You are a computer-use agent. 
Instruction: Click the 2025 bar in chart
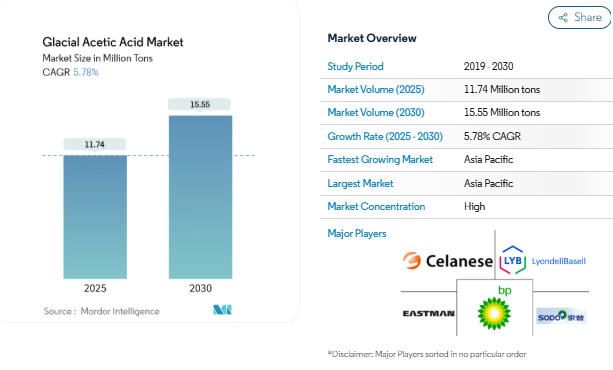click(95, 217)
